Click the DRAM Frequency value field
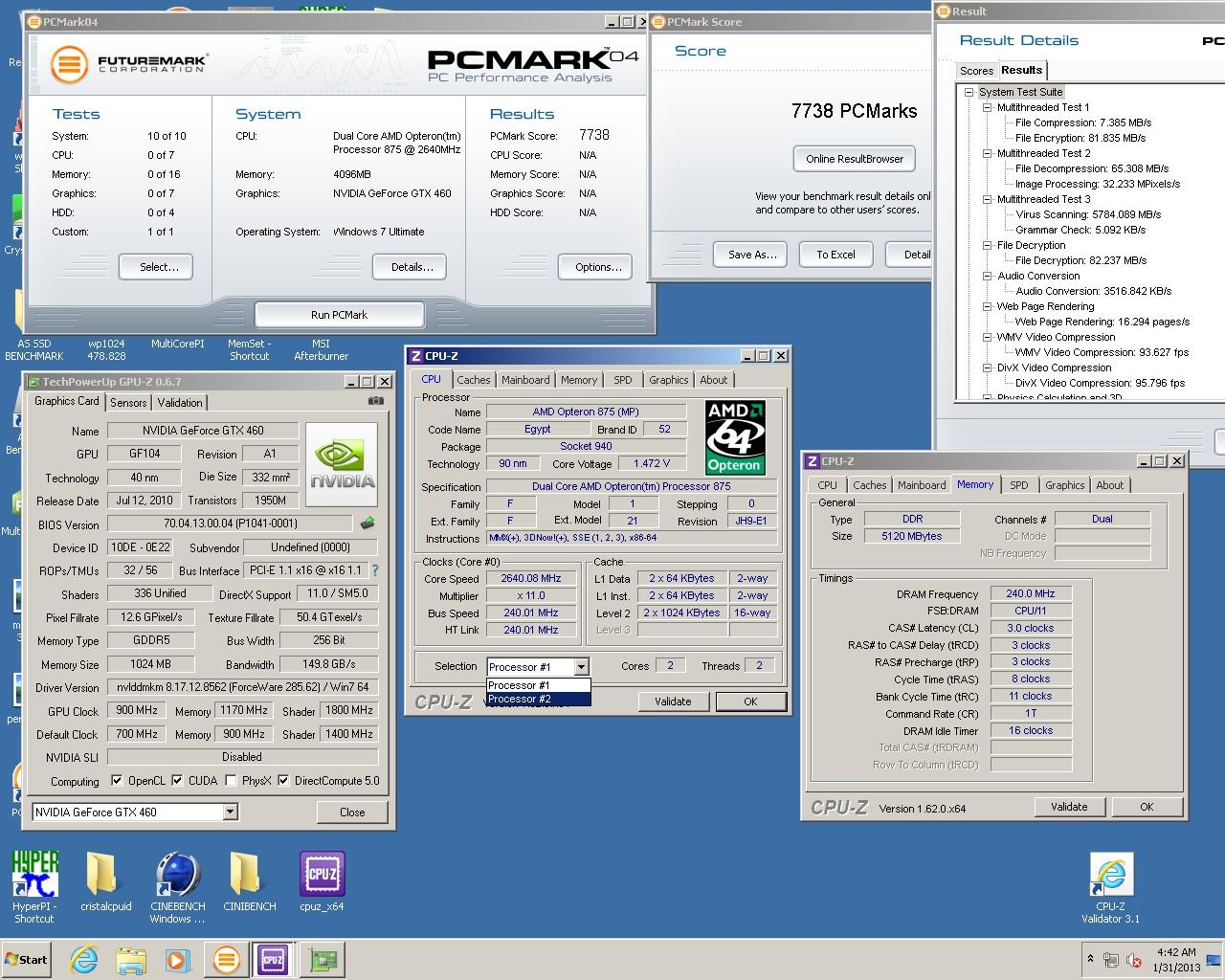1225x980 pixels. pyautogui.click(x=1031, y=594)
